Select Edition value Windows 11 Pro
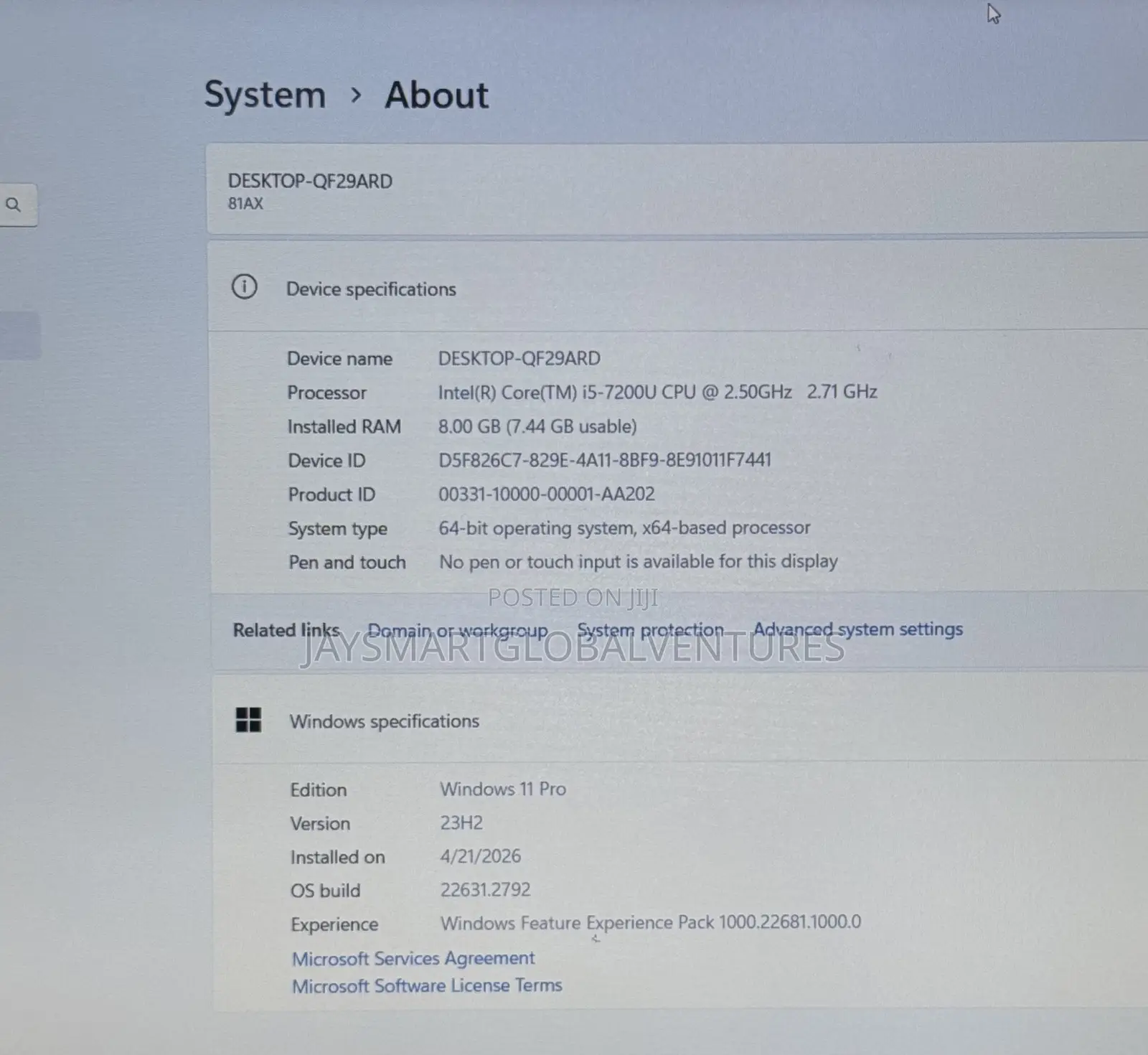Screen dimensions: 1148x1055 pyautogui.click(x=503, y=789)
